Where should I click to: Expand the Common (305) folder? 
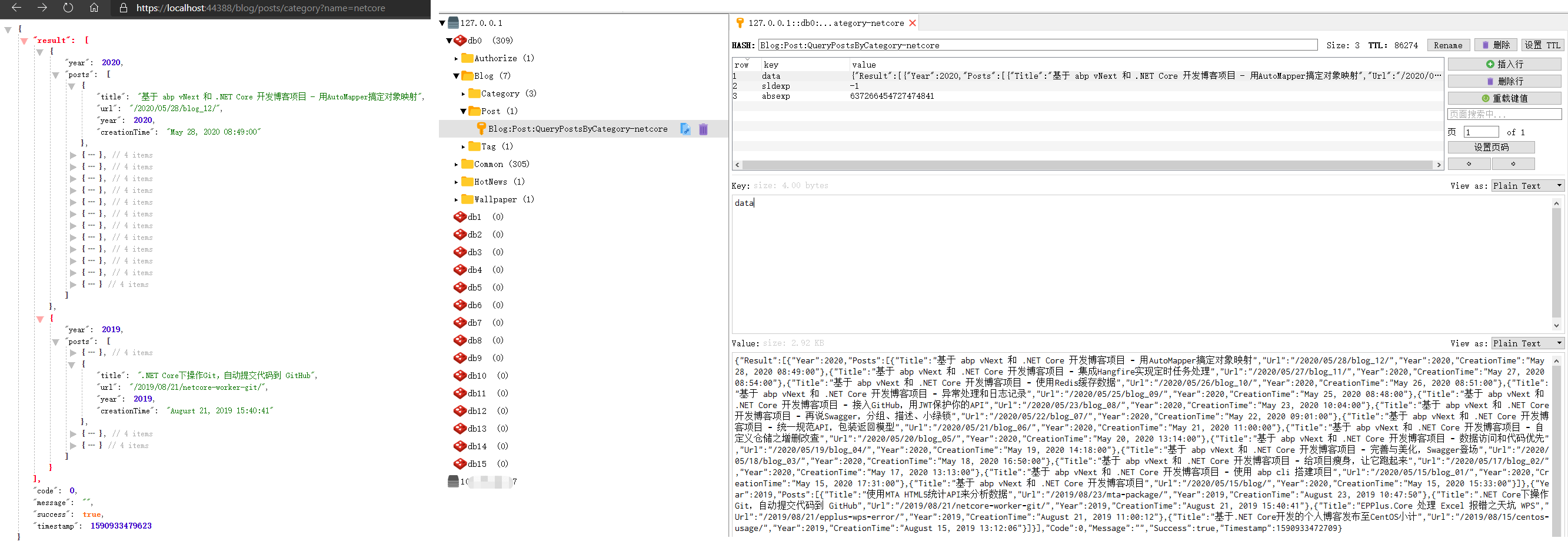pyautogui.click(x=456, y=164)
